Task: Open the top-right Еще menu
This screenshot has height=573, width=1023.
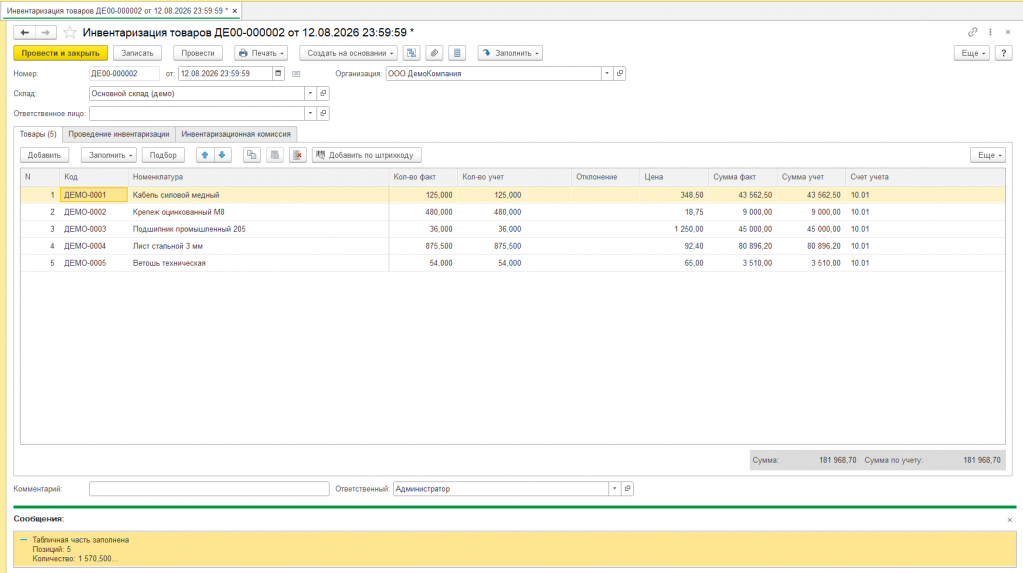Action: pos(972,53)
